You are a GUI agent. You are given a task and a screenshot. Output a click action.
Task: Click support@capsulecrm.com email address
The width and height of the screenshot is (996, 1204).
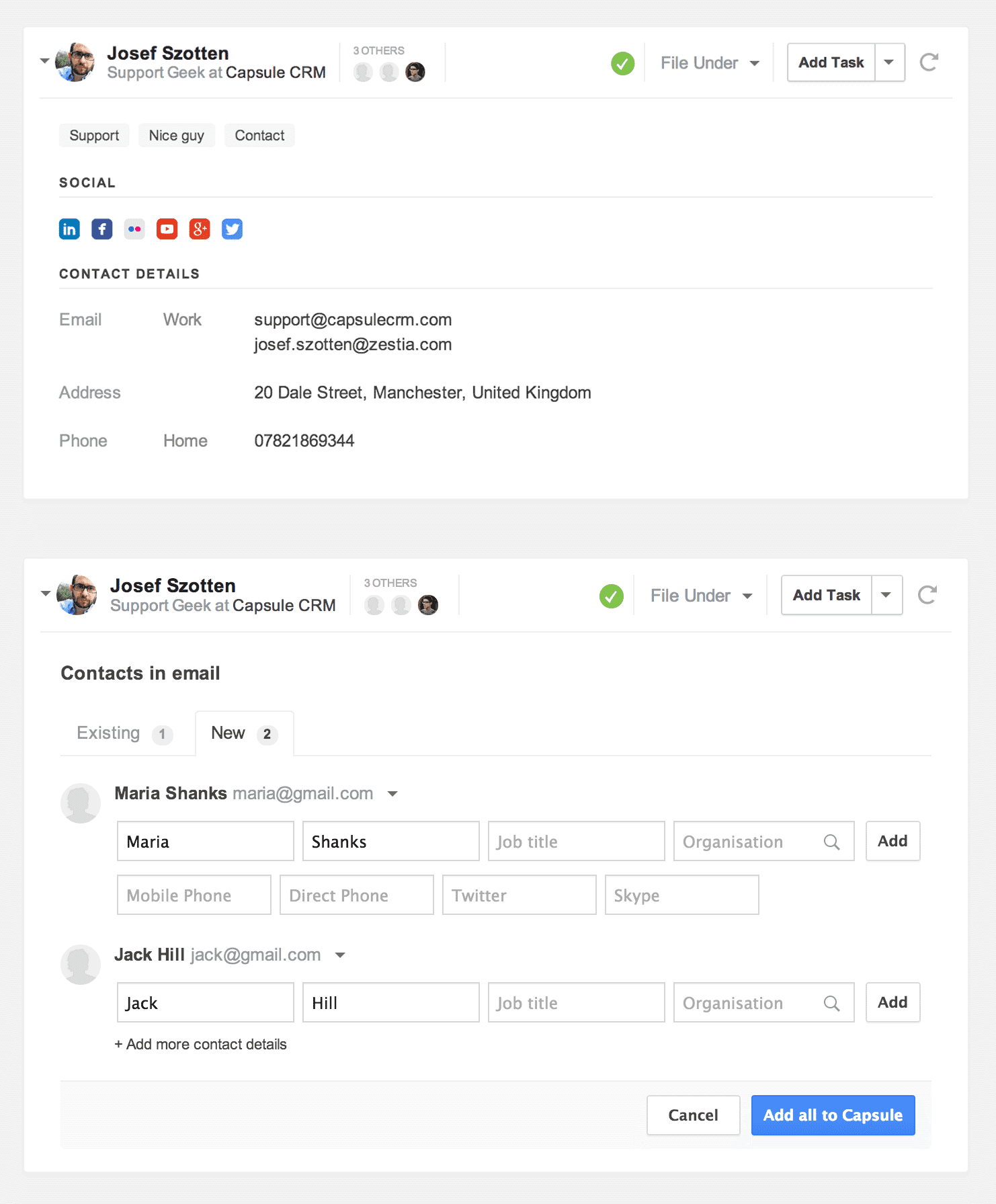(353, 320)
